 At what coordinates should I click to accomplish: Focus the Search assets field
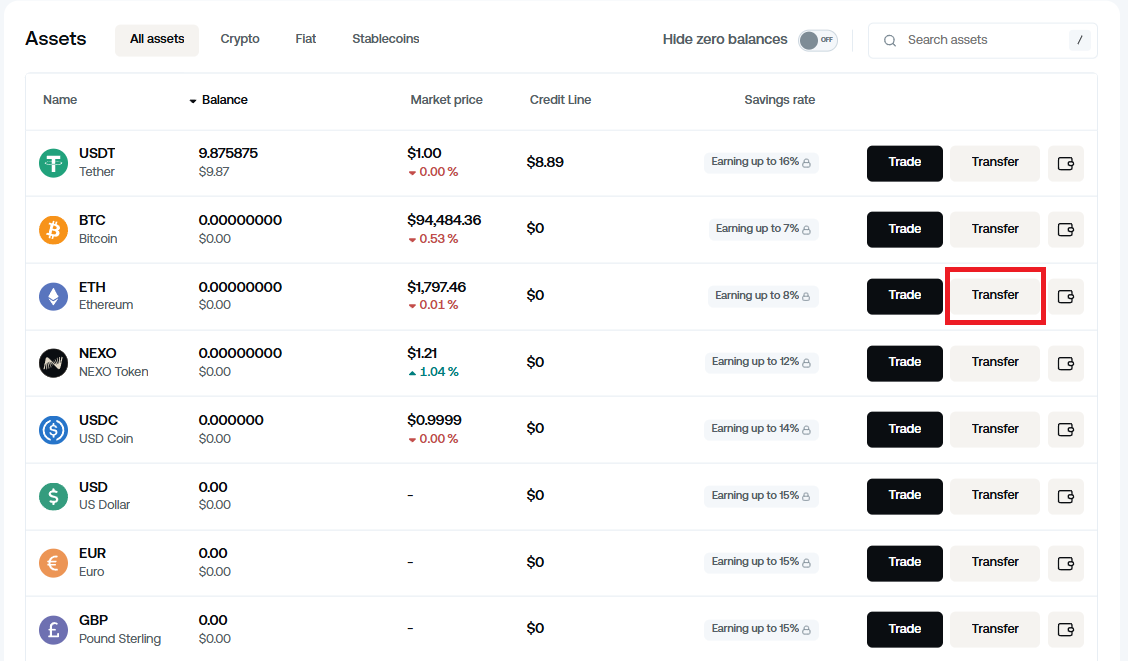(983, 40)
